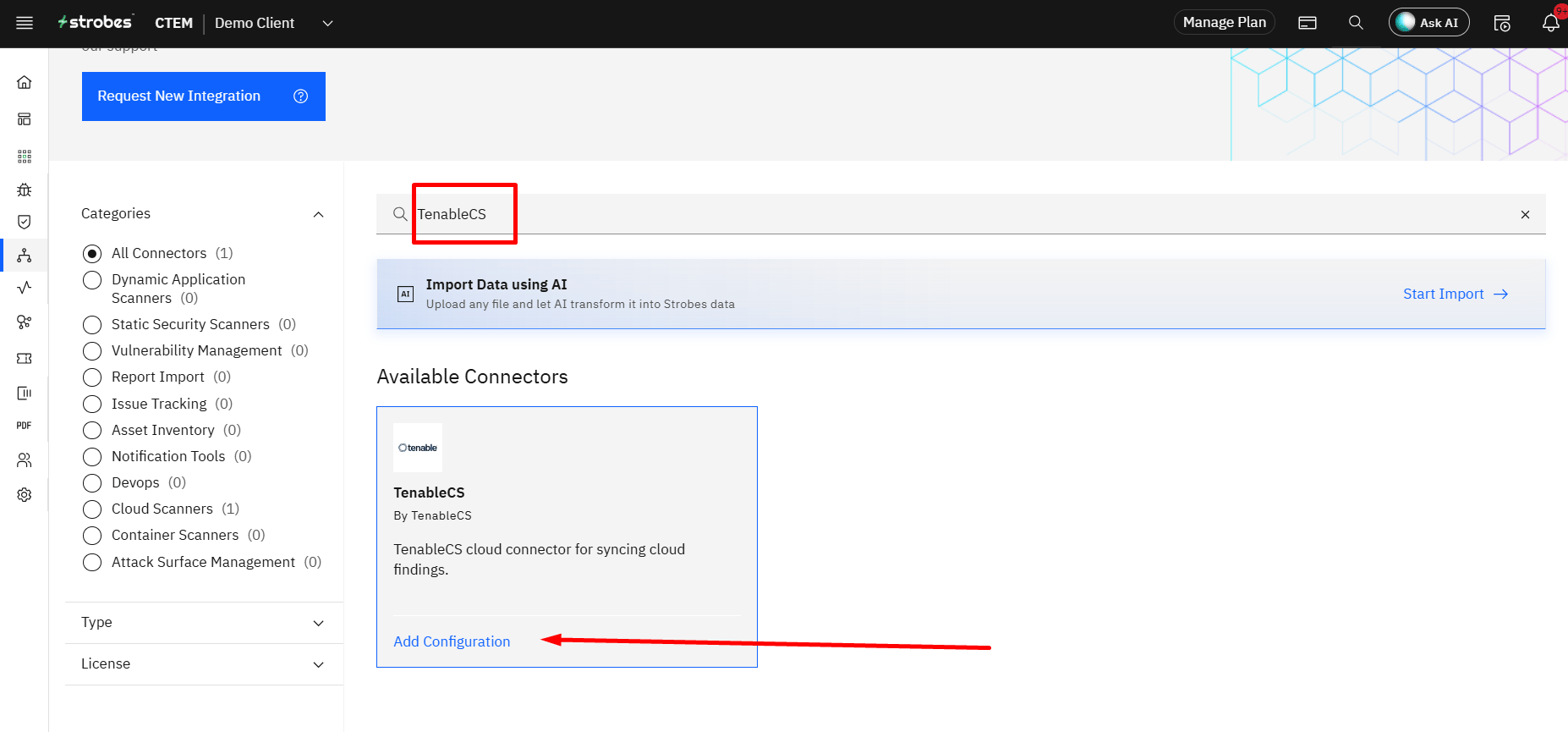Select Dynamic Application Scanners category
Screen dimensions: 1568x732
coord(92,280)
